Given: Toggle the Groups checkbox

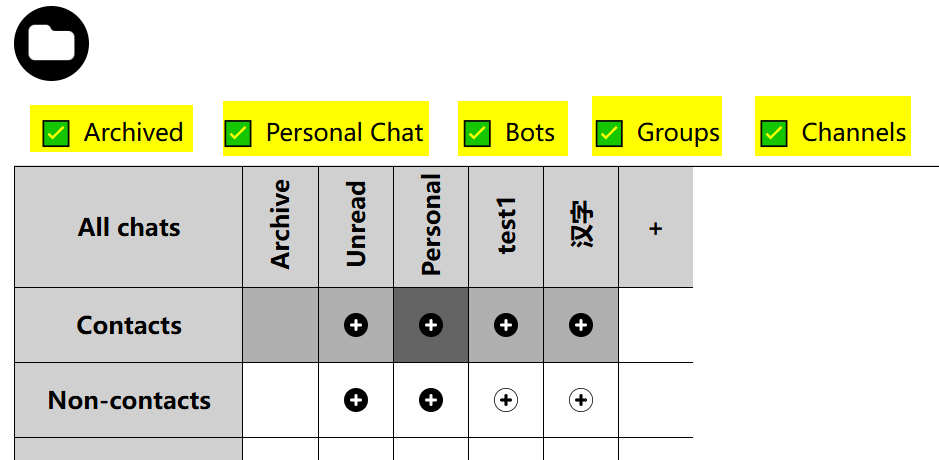Looking at the screenshot, I should (x=609, y=133).
